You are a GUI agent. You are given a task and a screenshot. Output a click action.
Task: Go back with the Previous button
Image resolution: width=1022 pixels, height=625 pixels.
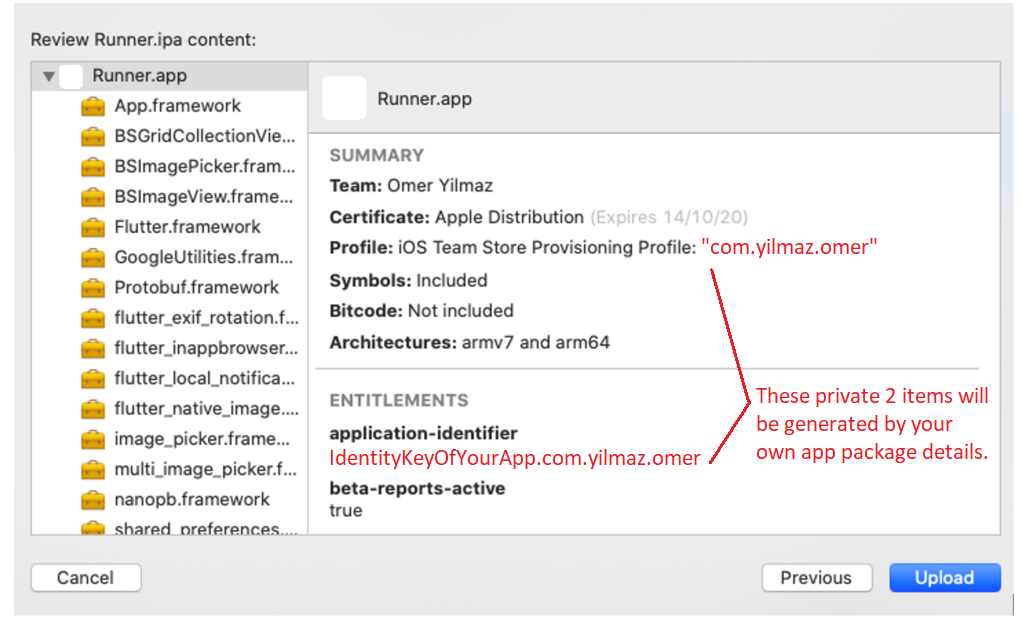tap(816, 578)
